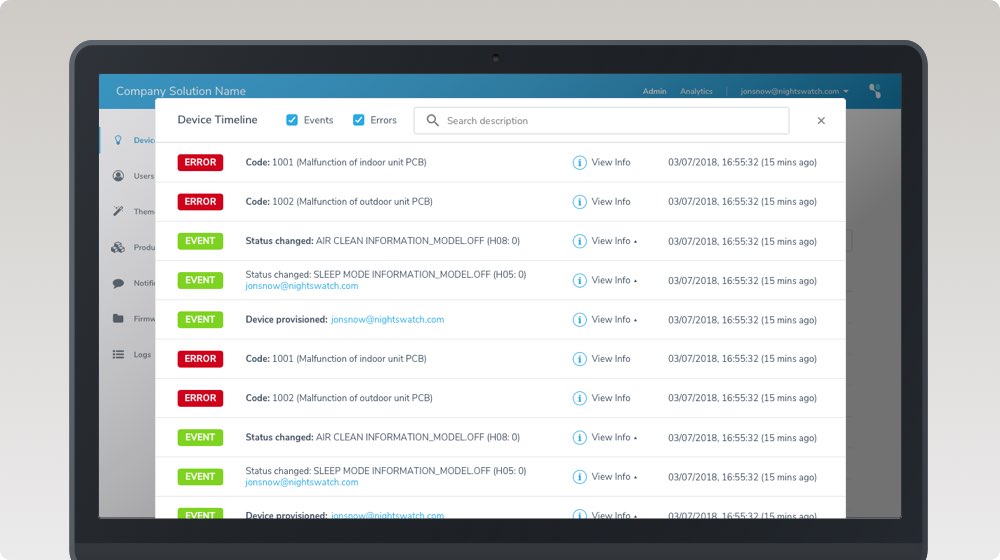Switch to the Admin header tab
The width and height of the screenshot is (1000, 560).
tap(654, 91)
